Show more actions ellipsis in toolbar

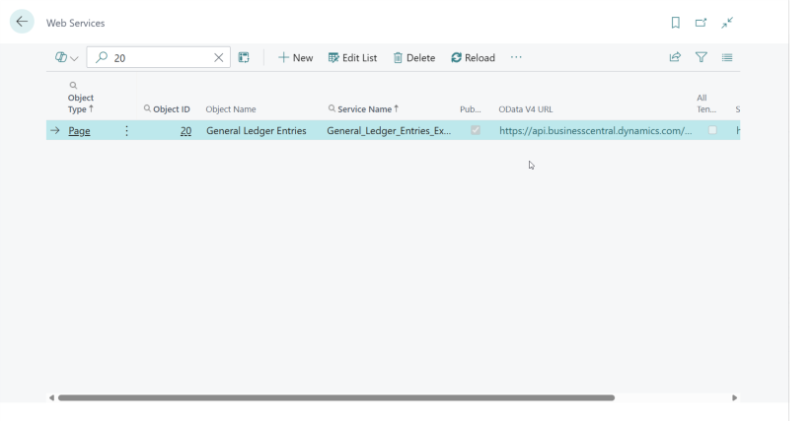click(x=516, y=58)
